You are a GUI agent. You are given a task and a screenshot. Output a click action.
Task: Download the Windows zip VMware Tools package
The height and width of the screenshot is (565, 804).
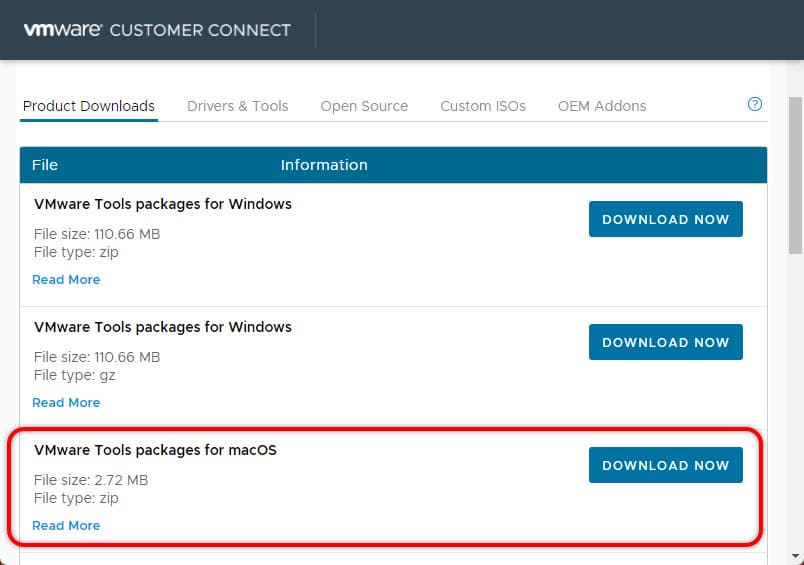pos(666,219)
